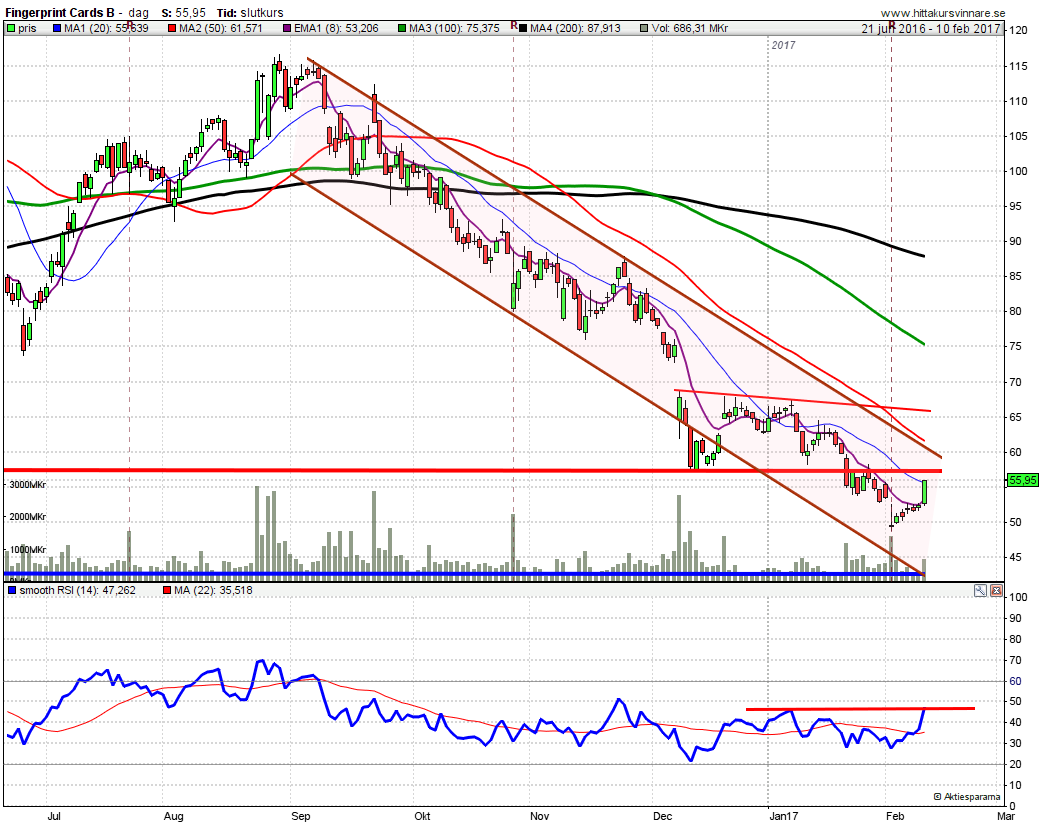The height and width of the screenshot is (829, 1048).
Task: Click the 'S: 55,95' last price in title
Action: (184, 13)
